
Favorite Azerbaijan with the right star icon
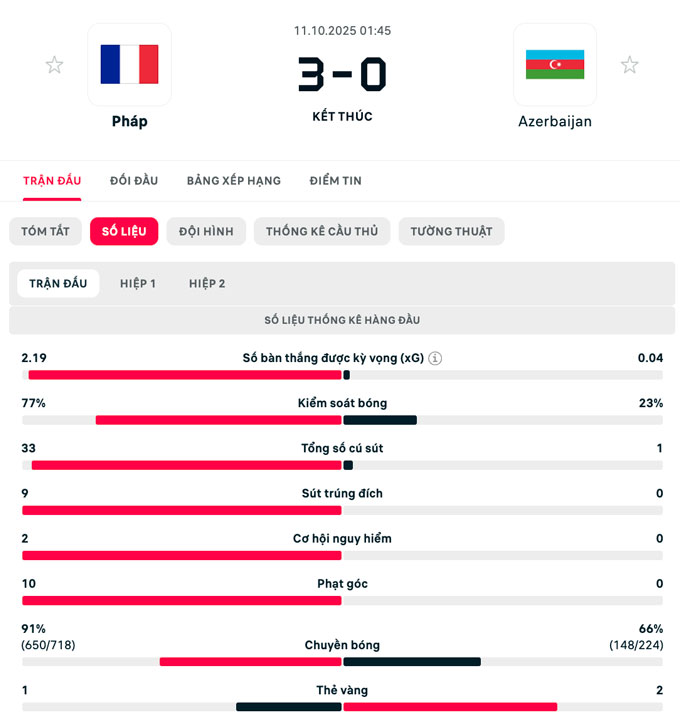(x=629, y=65)
